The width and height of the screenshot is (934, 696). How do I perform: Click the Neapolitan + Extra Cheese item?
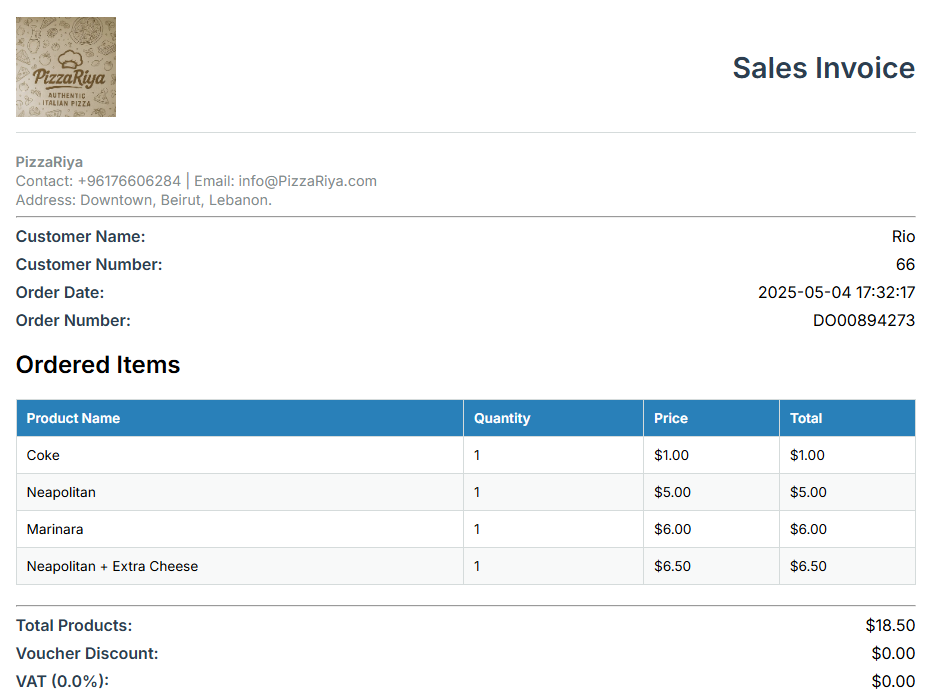point(113,566)
